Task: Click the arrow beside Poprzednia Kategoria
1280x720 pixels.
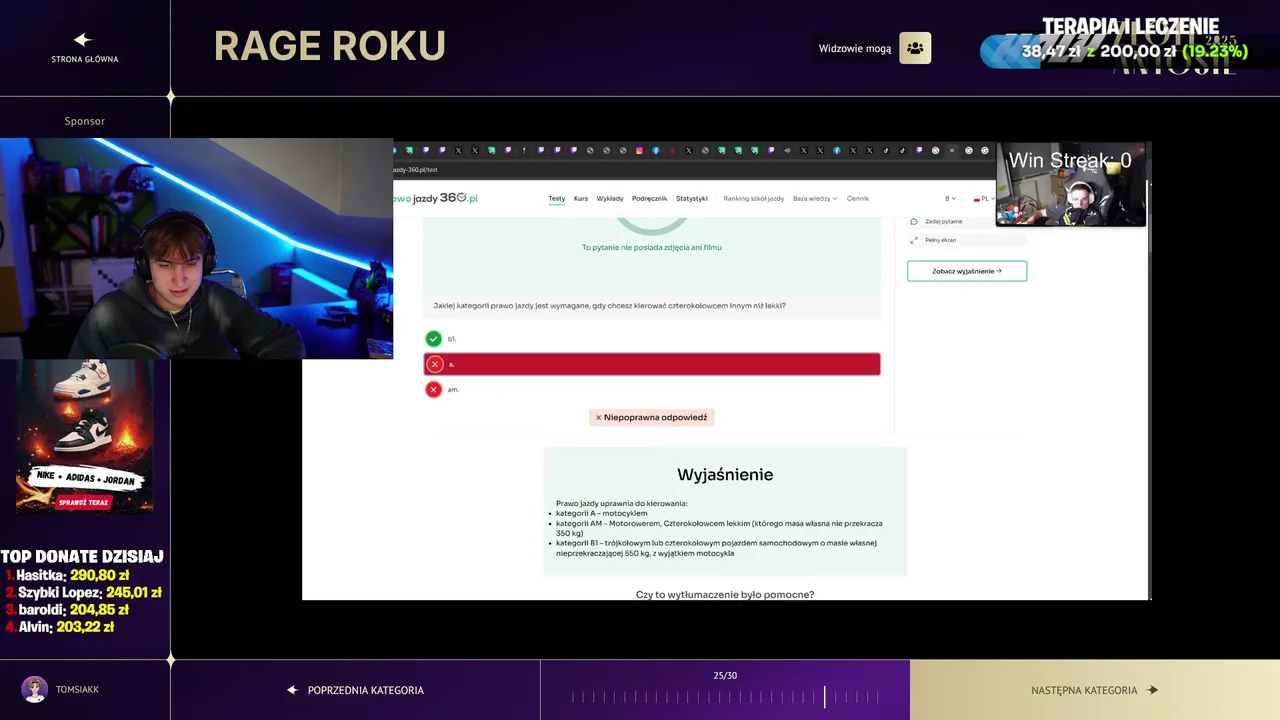Action: coord(293,690)
